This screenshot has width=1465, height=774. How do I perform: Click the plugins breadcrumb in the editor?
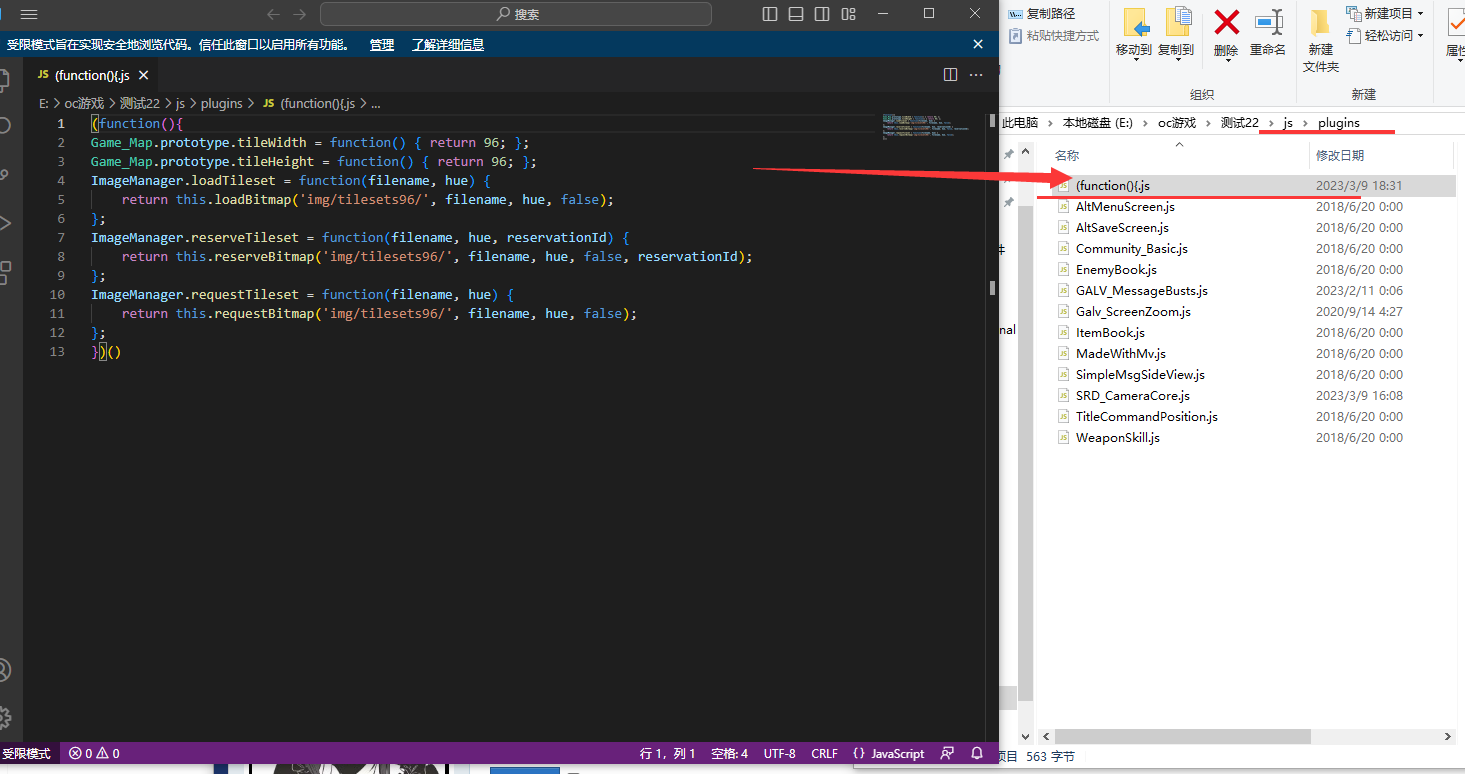click(x=222, y=103)
